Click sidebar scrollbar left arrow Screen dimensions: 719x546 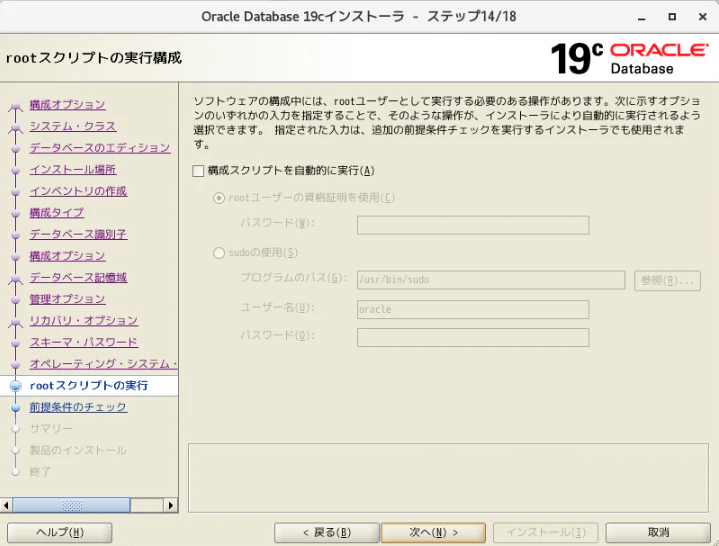pyautogui.click(x=6, y=505)
